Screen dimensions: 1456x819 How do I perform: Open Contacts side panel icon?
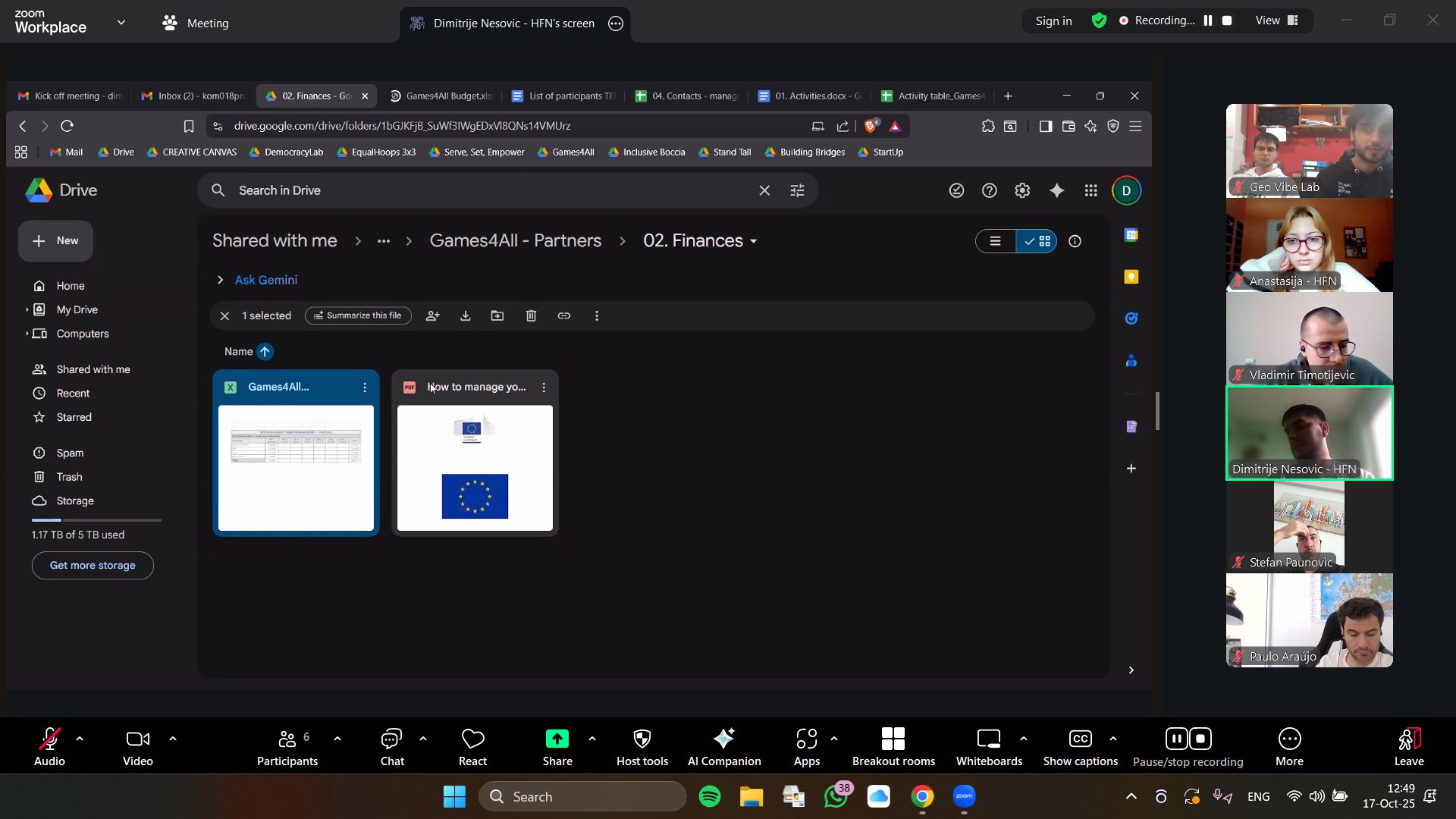(1131, 360)
